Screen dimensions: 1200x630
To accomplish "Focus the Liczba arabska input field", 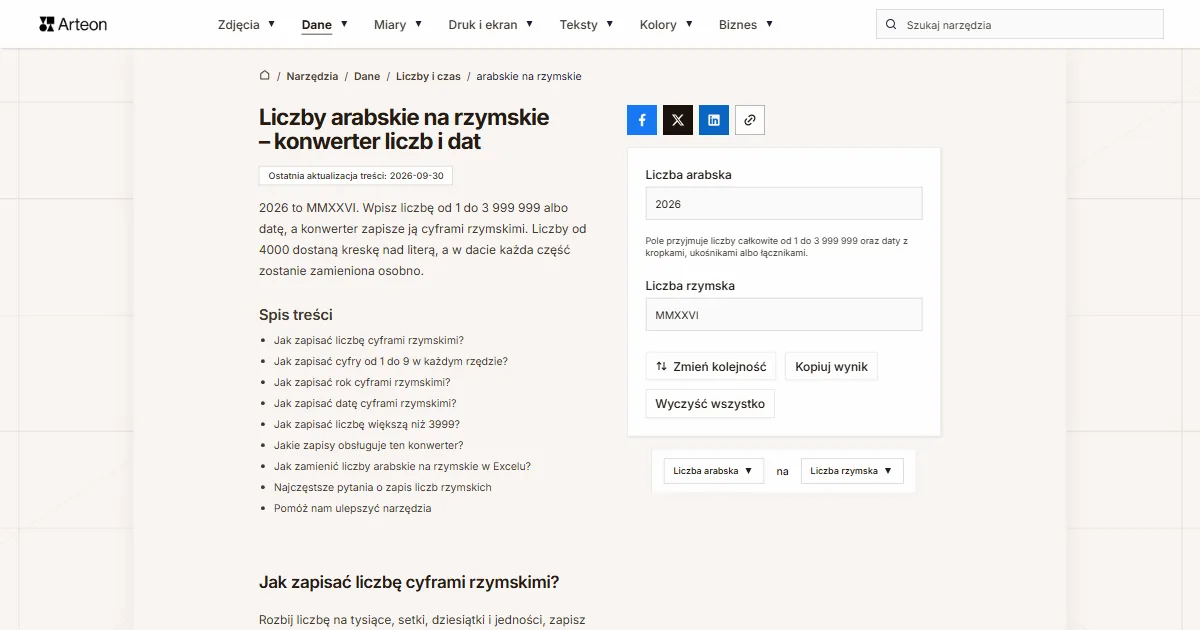I will (x=784, y=204).
